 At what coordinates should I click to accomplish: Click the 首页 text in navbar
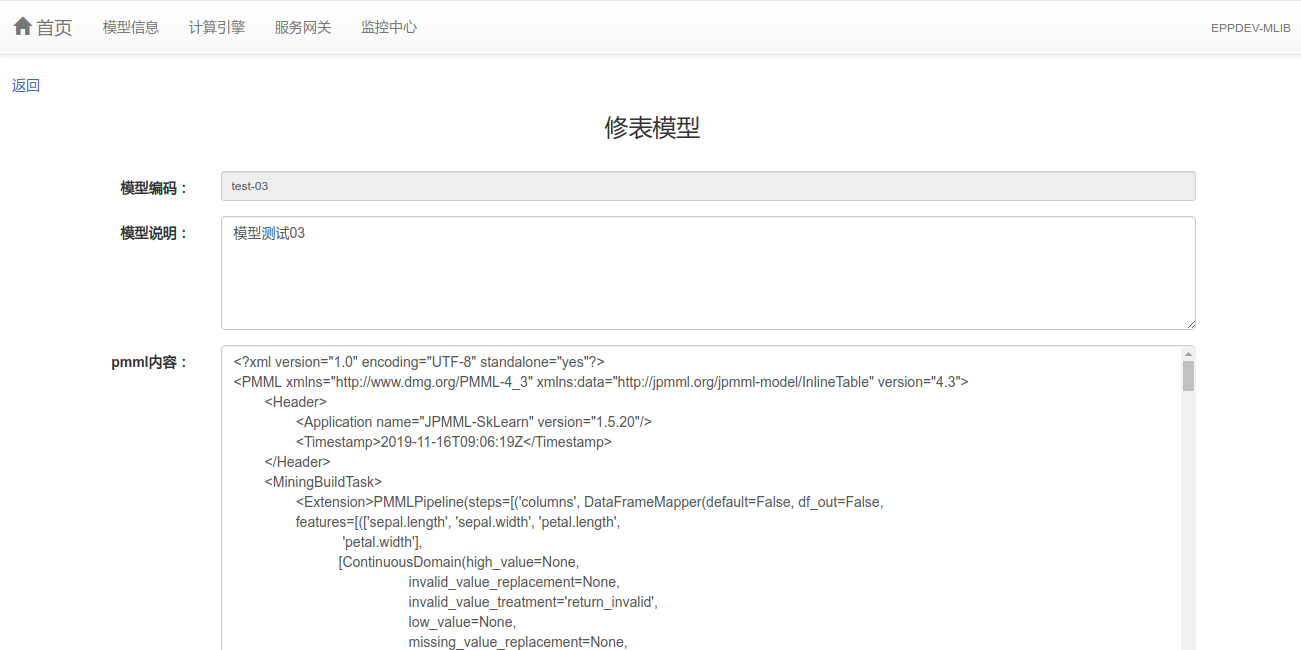click(54, 28)
